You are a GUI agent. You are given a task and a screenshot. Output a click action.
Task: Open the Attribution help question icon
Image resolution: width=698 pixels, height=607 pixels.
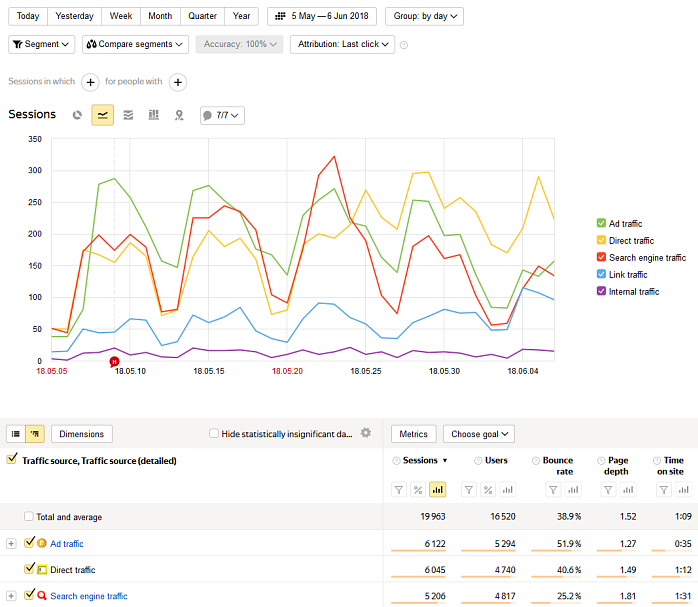pos(404,45)
